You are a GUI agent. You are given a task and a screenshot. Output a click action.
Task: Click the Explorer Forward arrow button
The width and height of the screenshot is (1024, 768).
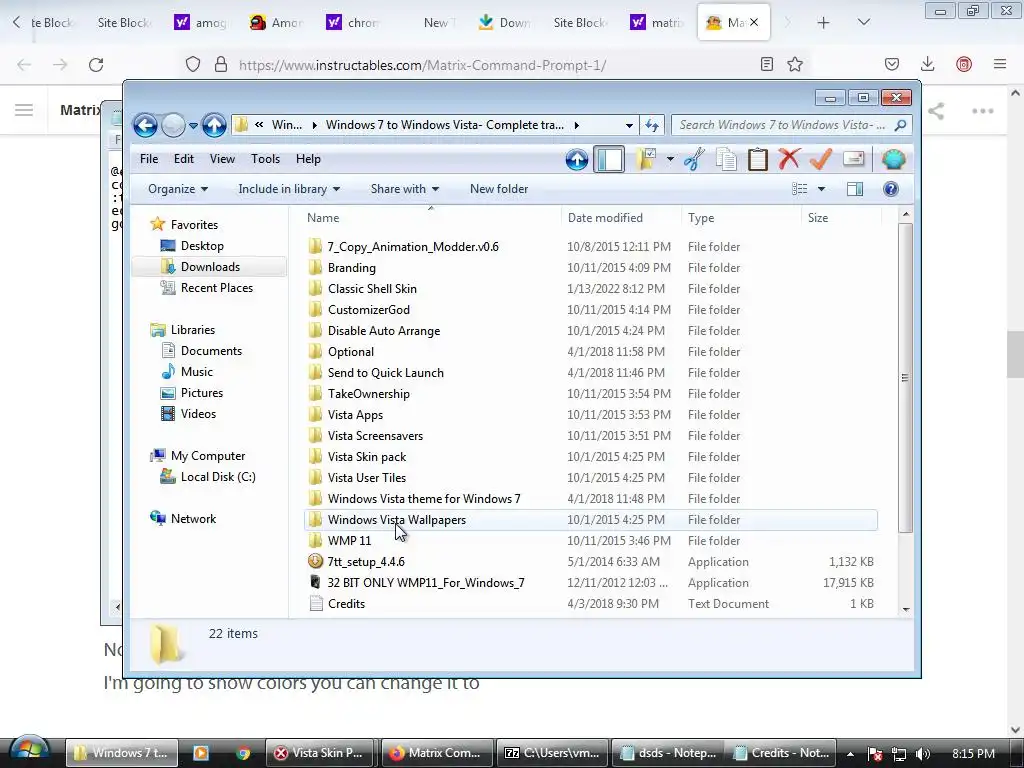pos(173,125)
